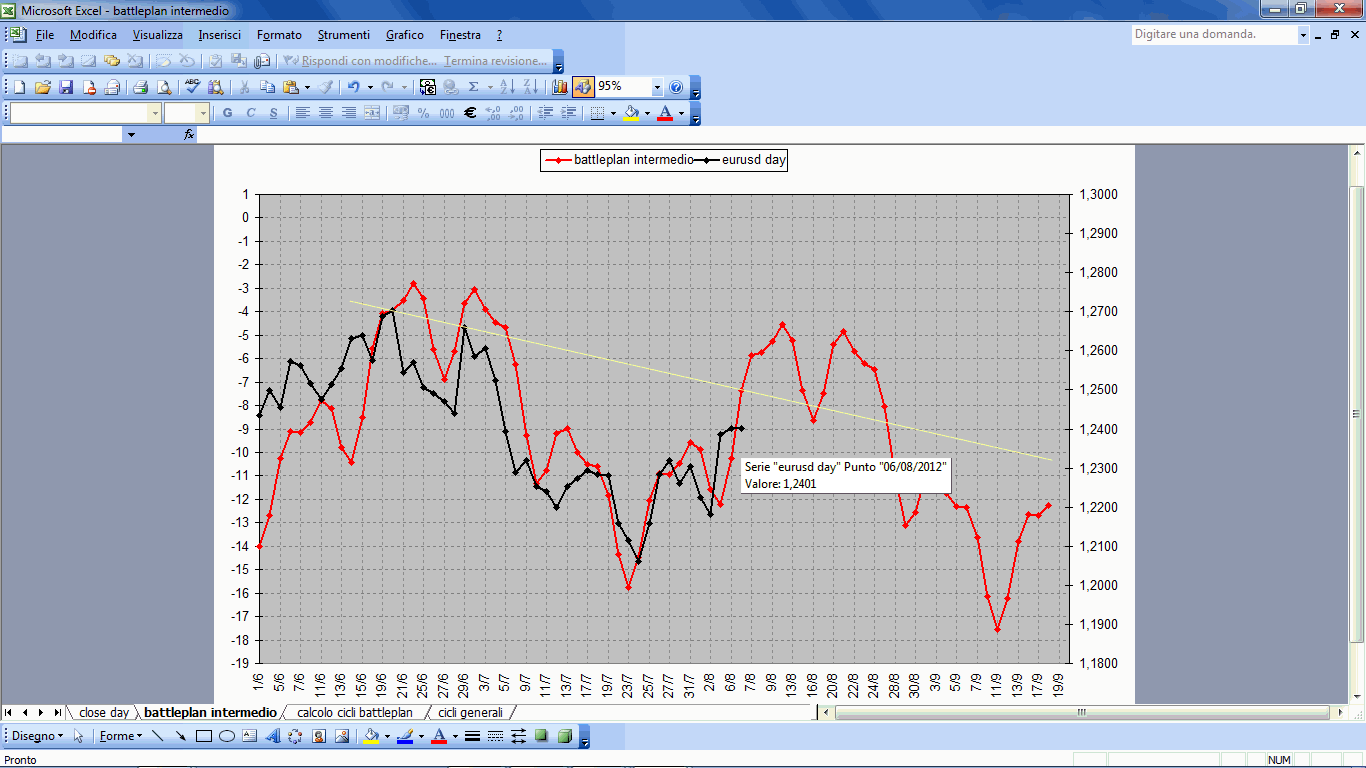
Task: Click the Increase Decimal icon
Action: tap(493, 113)
